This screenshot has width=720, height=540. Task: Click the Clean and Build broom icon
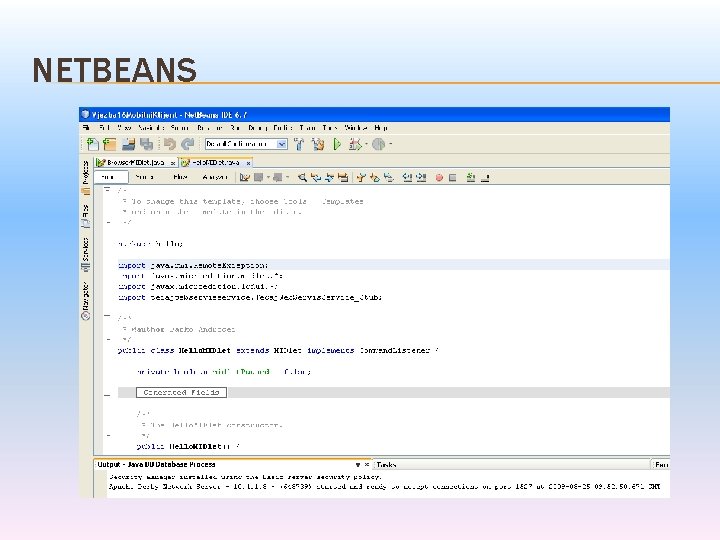point(318,144)
